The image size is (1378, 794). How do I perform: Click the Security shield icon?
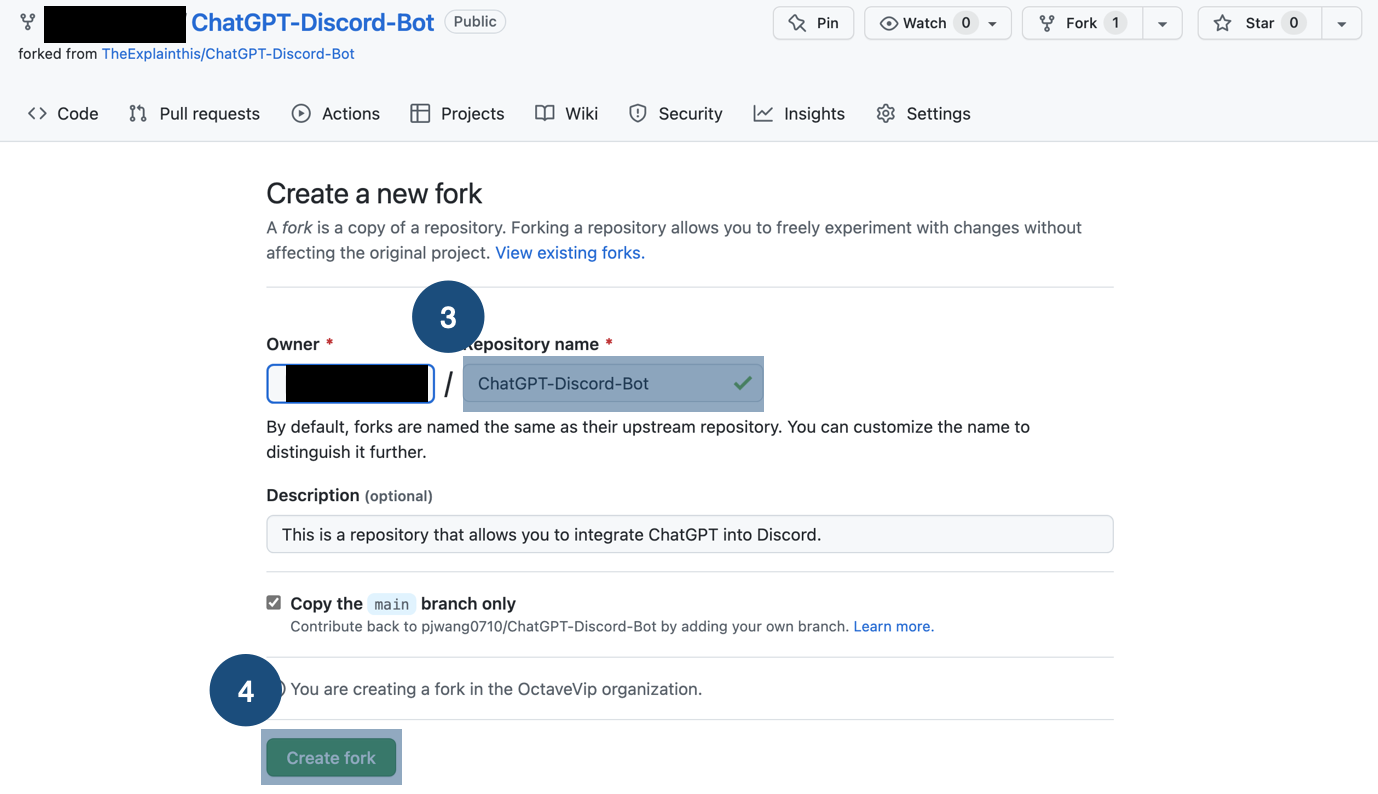tap(638, 113)
